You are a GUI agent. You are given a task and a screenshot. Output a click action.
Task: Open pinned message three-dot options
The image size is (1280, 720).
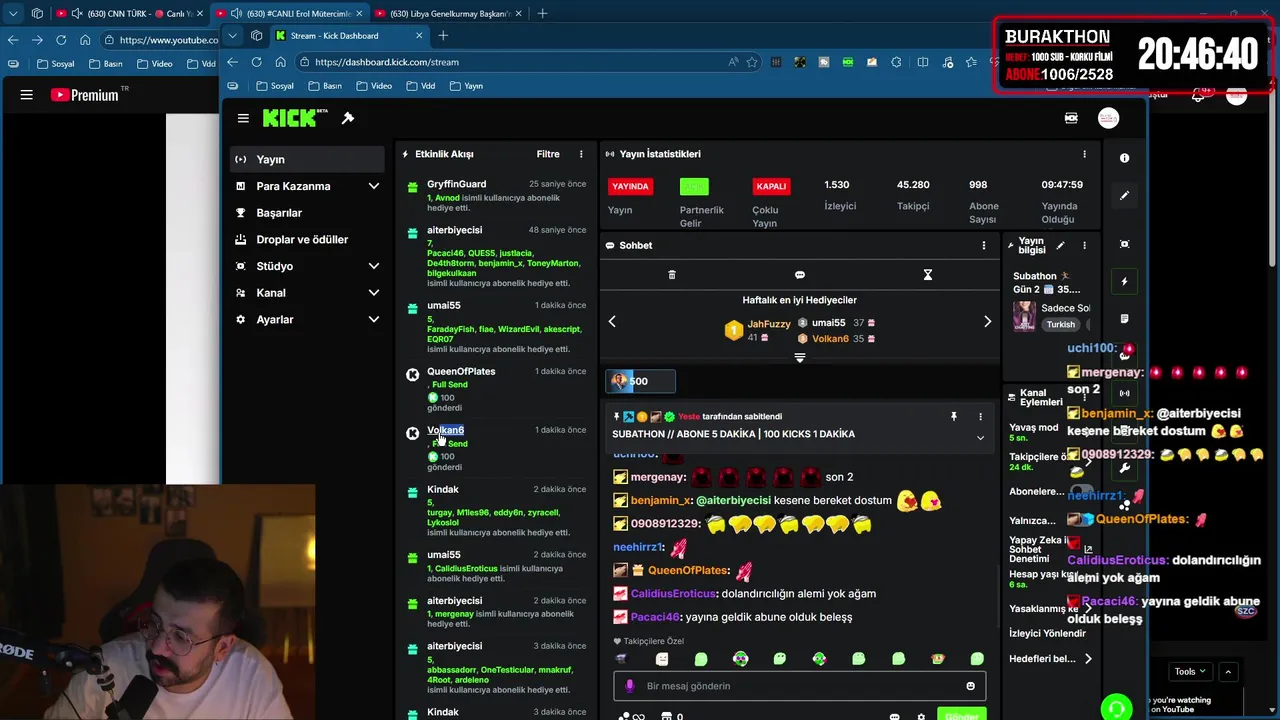980,416
